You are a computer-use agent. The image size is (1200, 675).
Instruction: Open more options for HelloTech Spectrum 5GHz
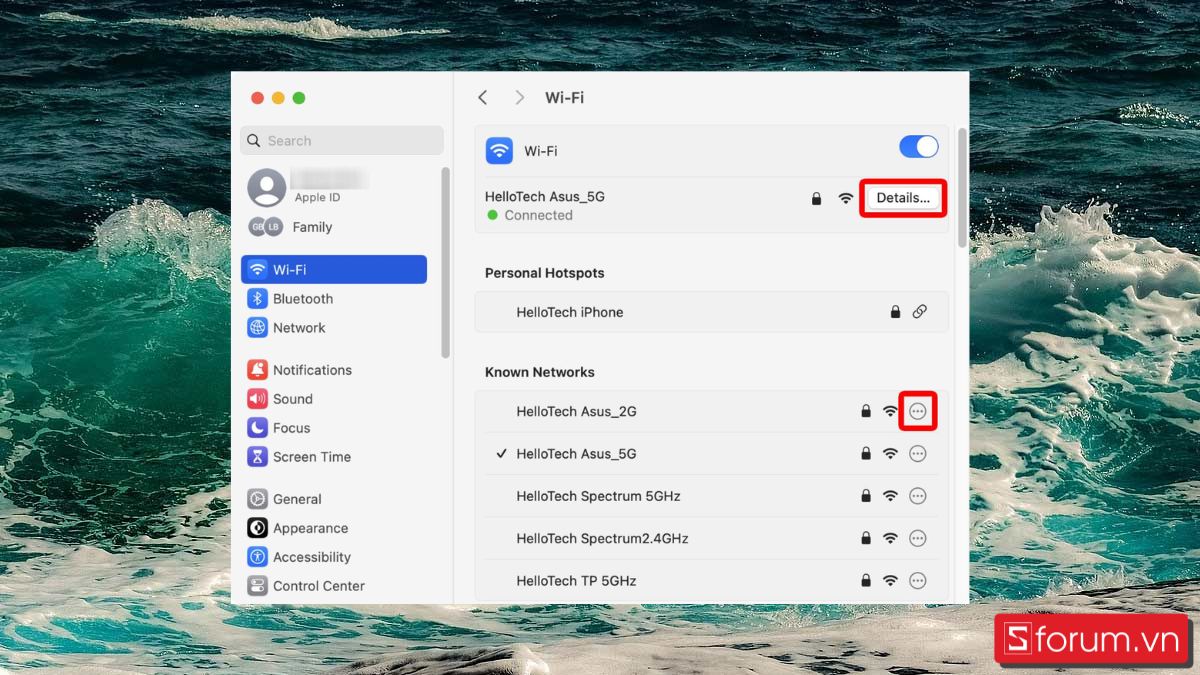point(918,495)
